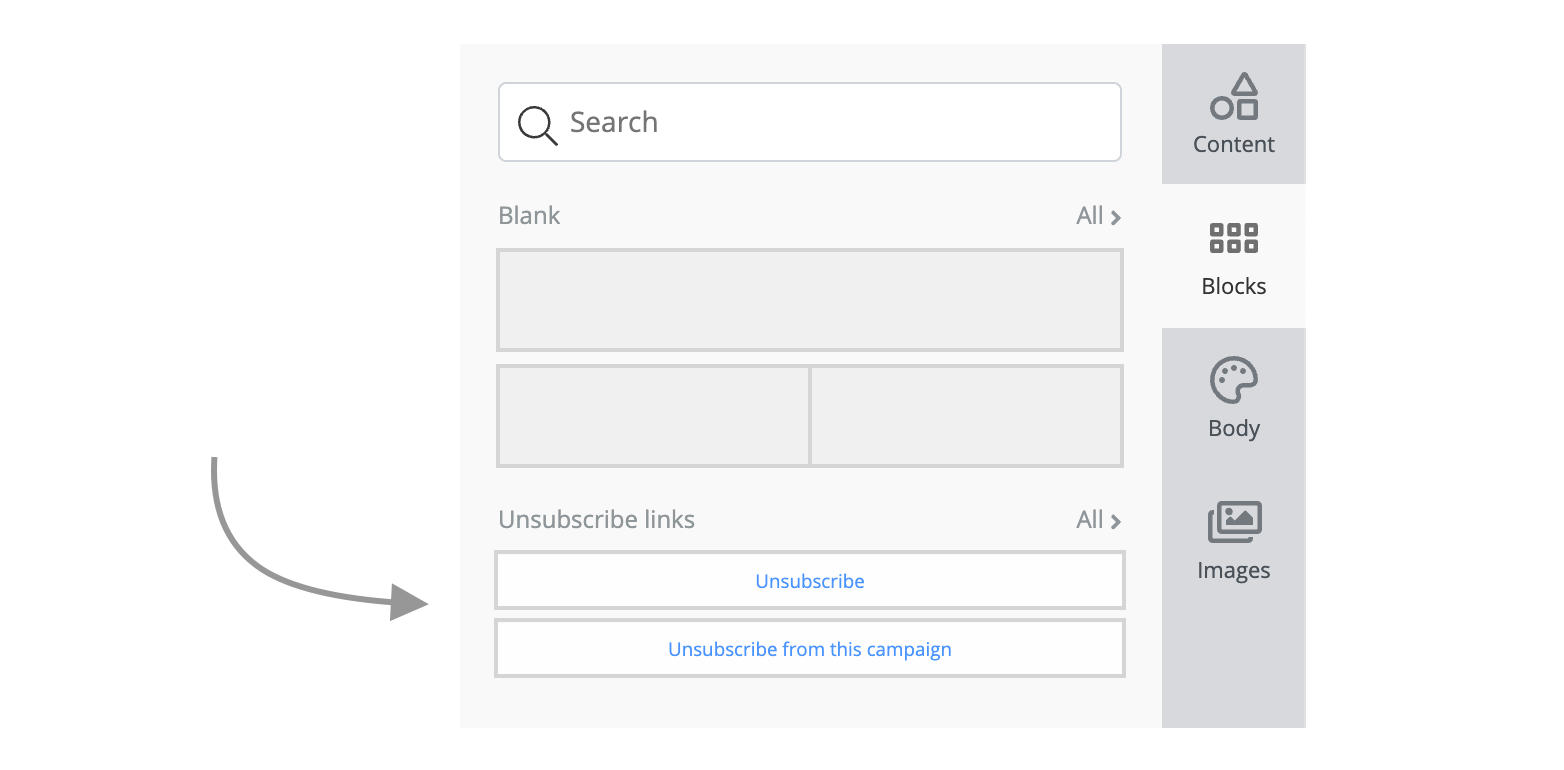Expand All next to the Blank section
This screenshot has width=1564, height=770.
(x=1097, y=215)
